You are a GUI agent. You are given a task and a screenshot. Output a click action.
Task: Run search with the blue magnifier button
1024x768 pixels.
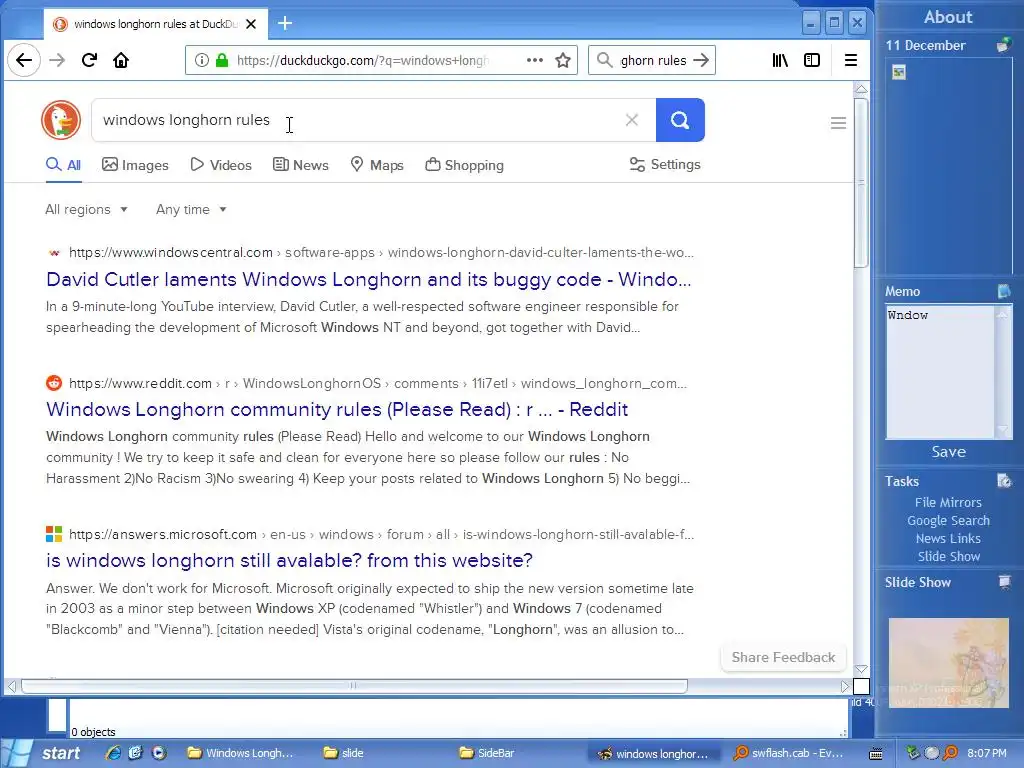(680, 120)
